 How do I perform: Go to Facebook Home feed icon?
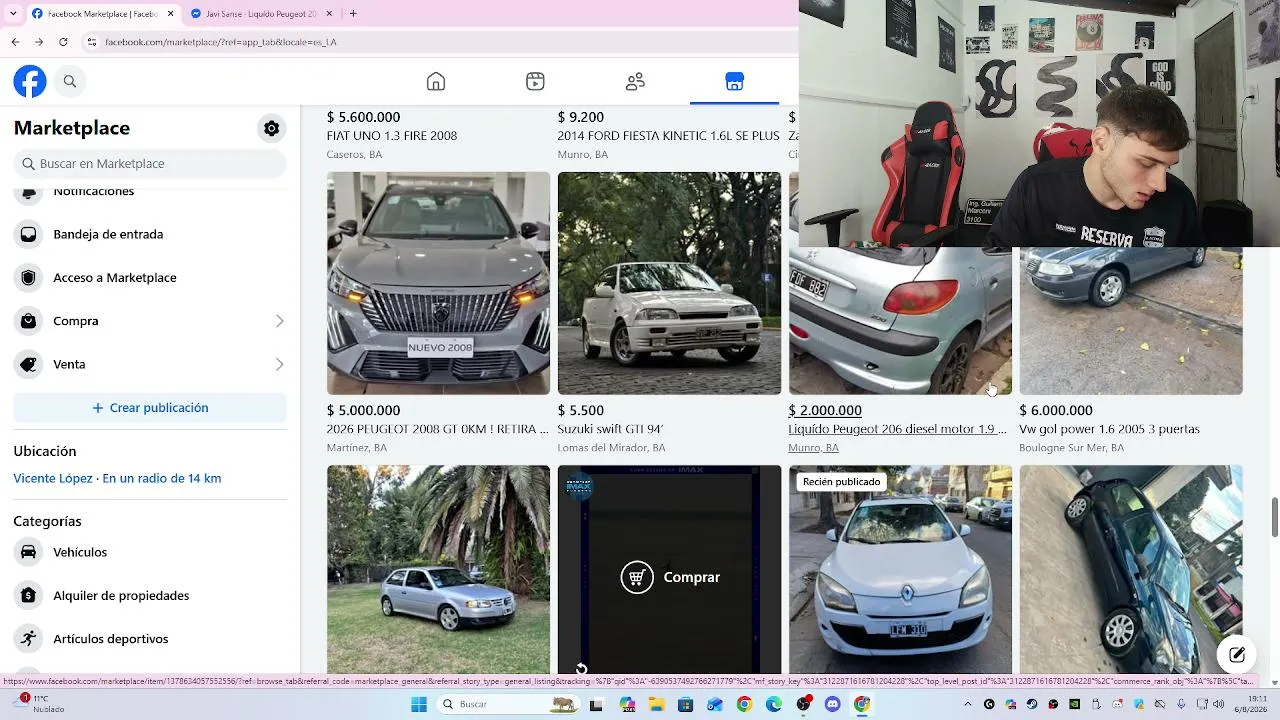pos(436,81)
